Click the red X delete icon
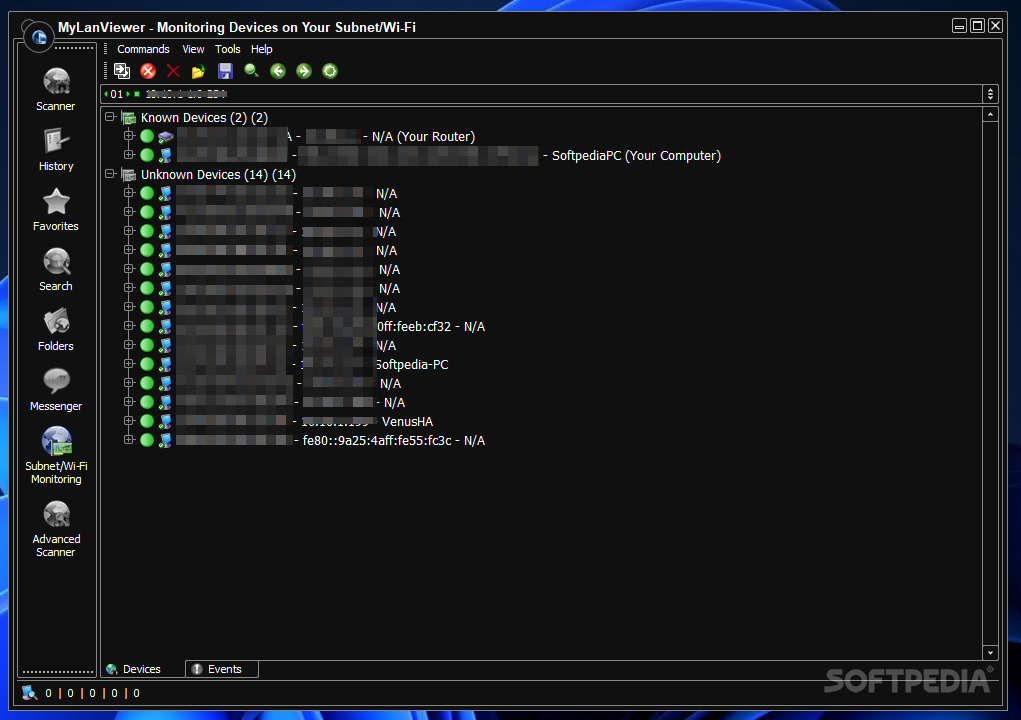This screenshot has height=720, width=1021. pyautogui.click(x=173, y=71)
